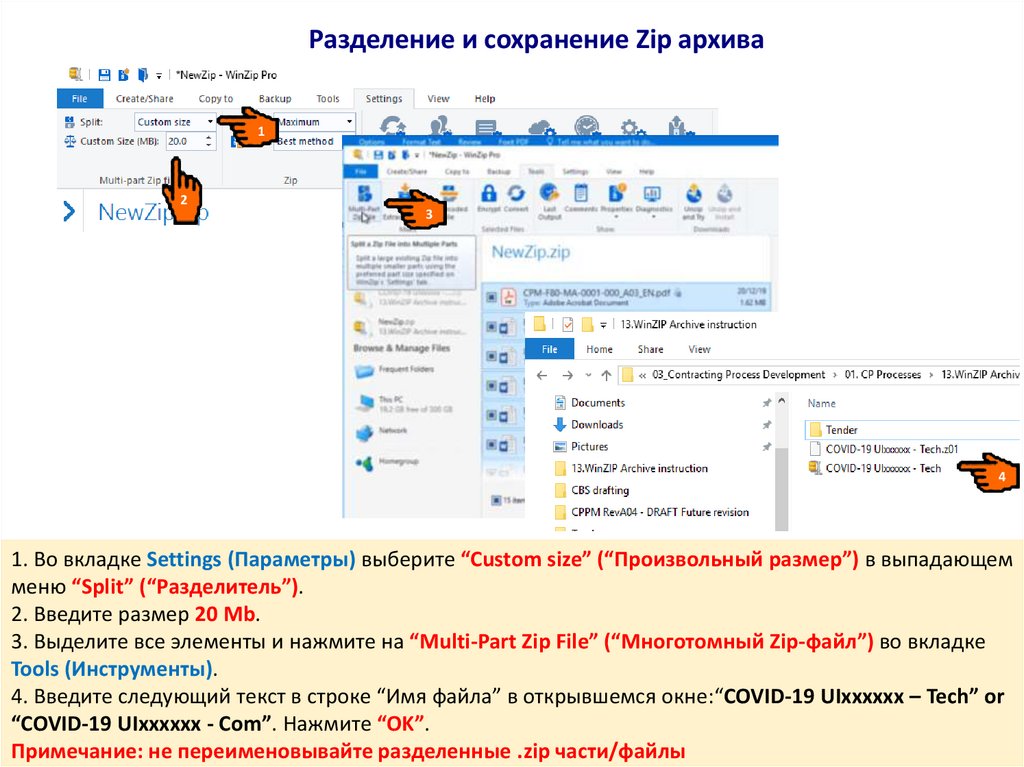Select the CPM-F80-MA-0001-000_A03_EN.pdf file row
1024x767 pixels.
(626, 297)
